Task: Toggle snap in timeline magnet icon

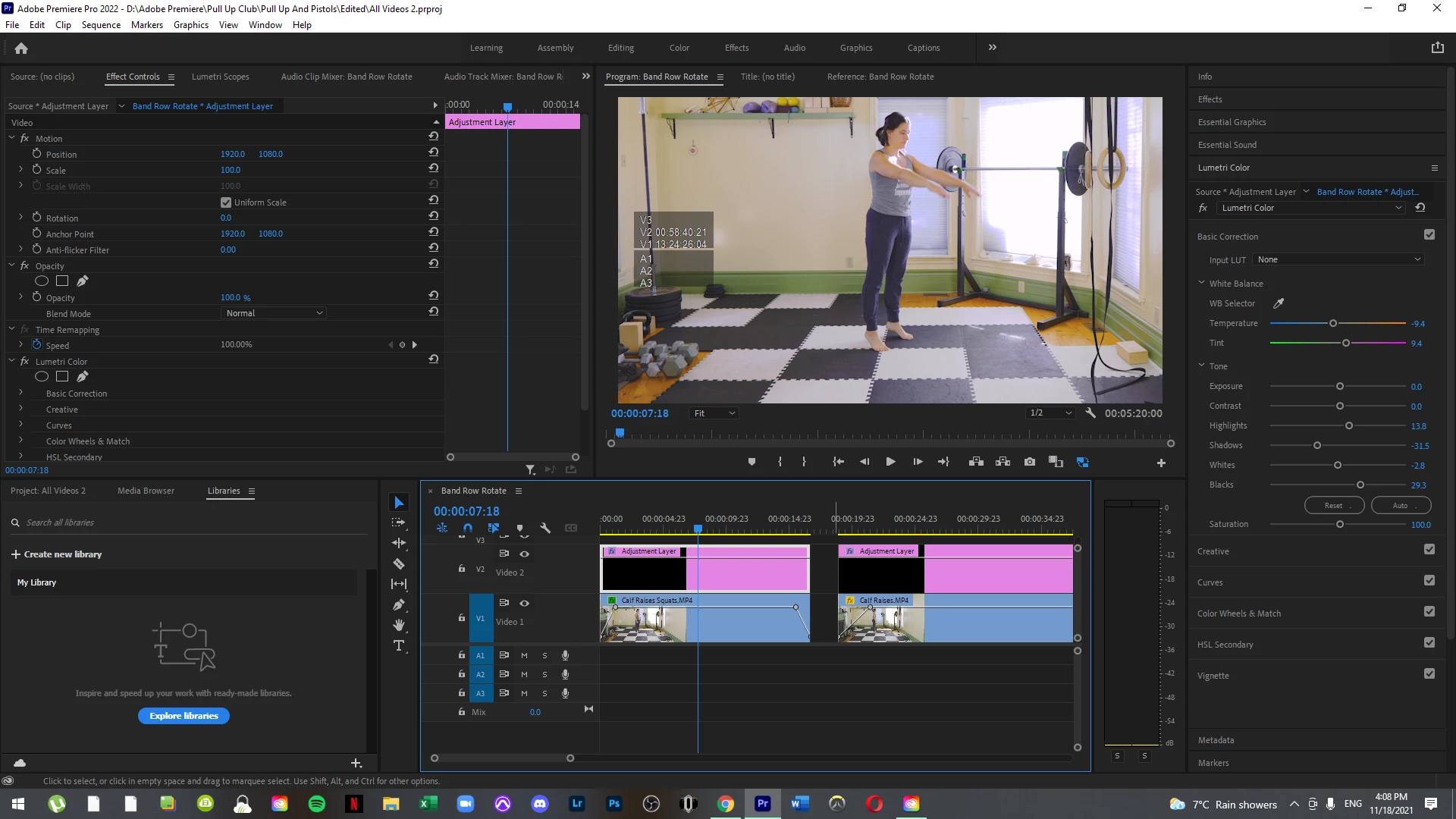Action: [467, 528]
